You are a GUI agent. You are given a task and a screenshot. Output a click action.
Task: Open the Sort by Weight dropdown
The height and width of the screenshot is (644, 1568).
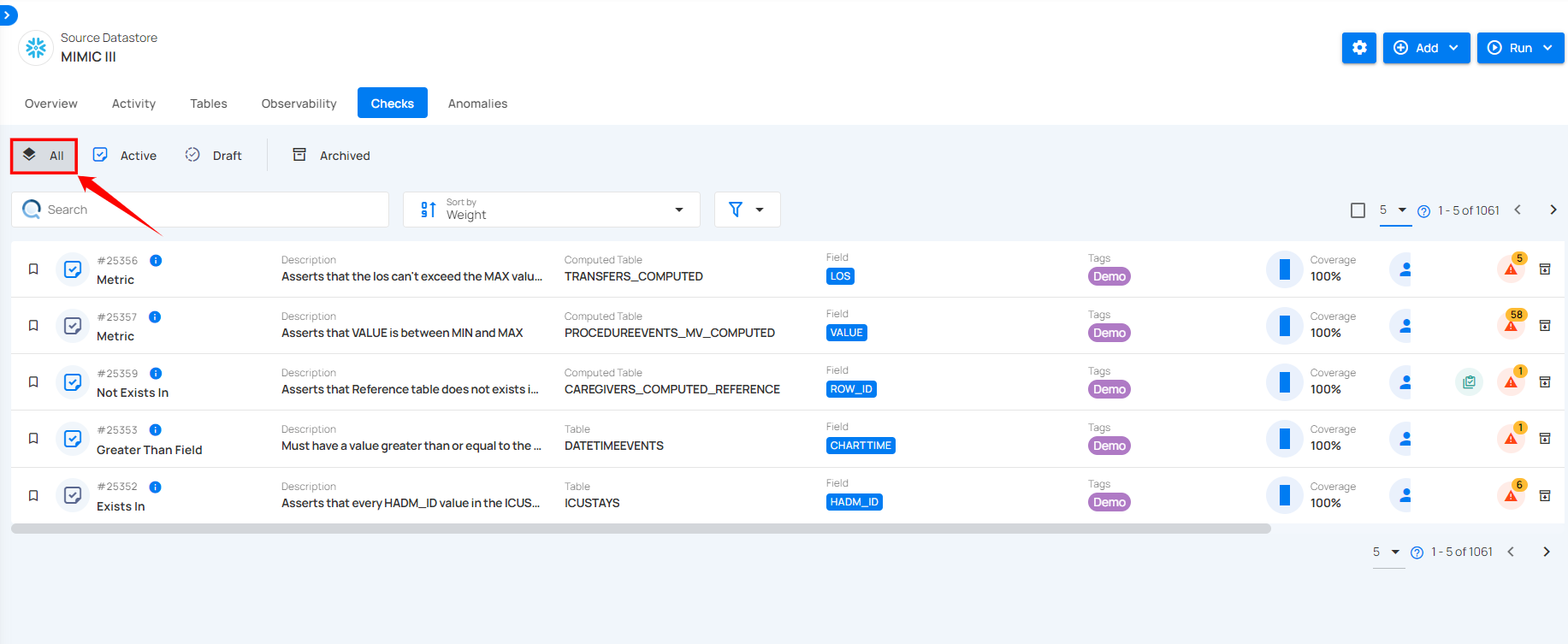[x=552, y=210]
